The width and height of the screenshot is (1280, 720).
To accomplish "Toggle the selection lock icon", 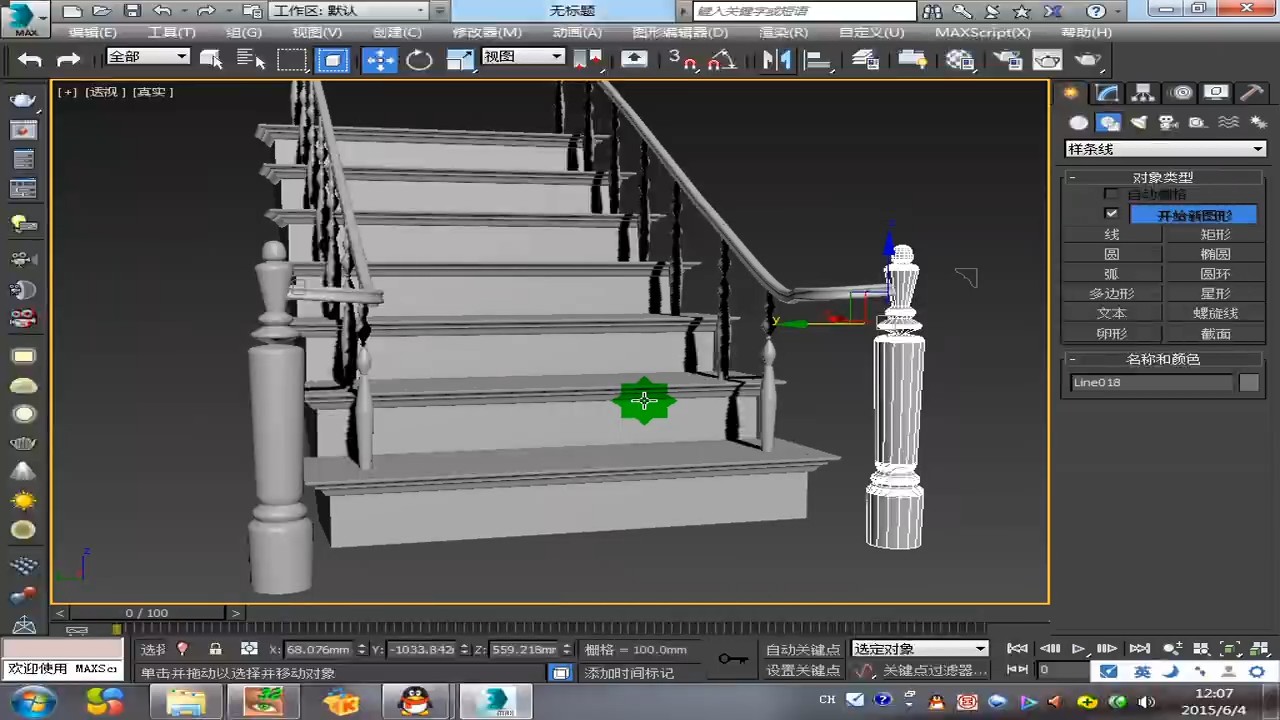I will pyautogui.click(x=215, y=649).
